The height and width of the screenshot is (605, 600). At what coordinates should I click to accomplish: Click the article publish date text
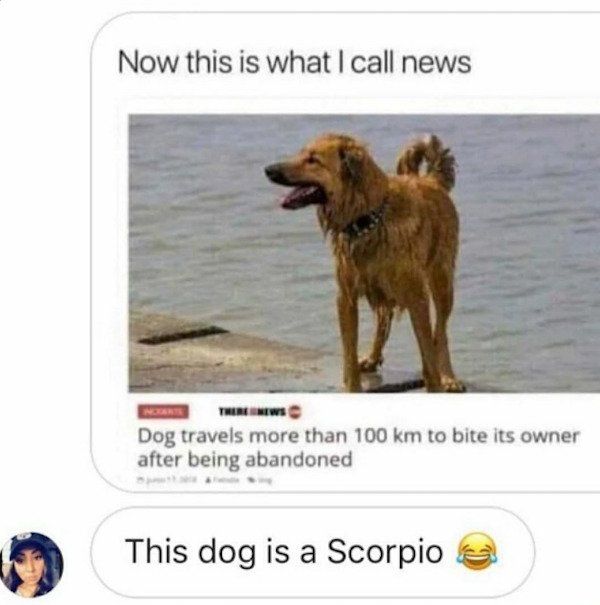tap(170, 480)
